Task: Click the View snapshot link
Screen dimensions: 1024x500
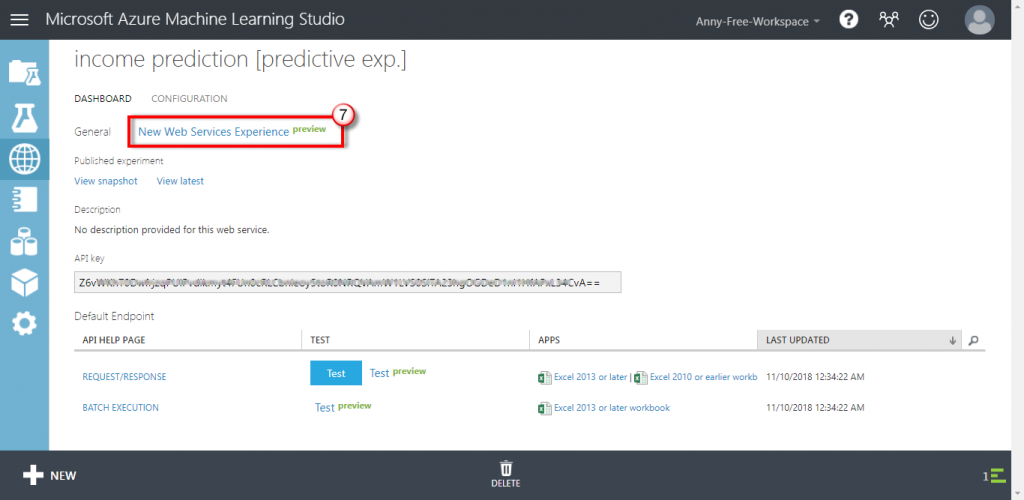Action: click(x=106, y=181)
